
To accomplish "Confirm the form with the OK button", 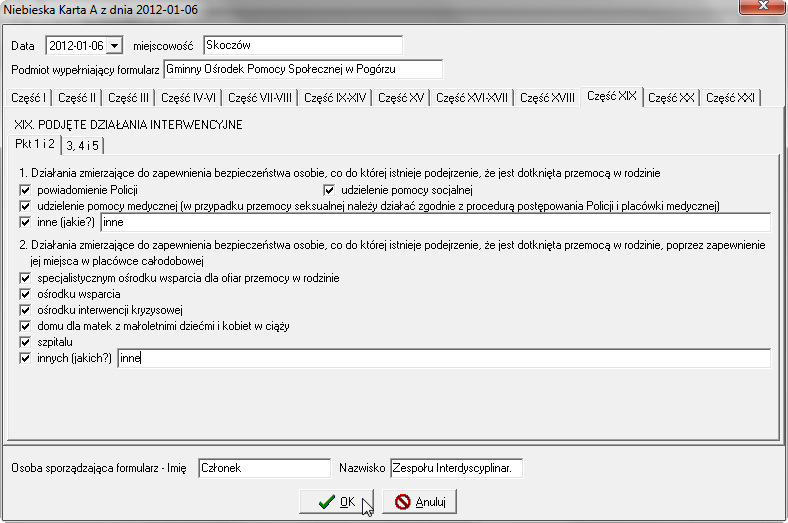I will [336, 501].
